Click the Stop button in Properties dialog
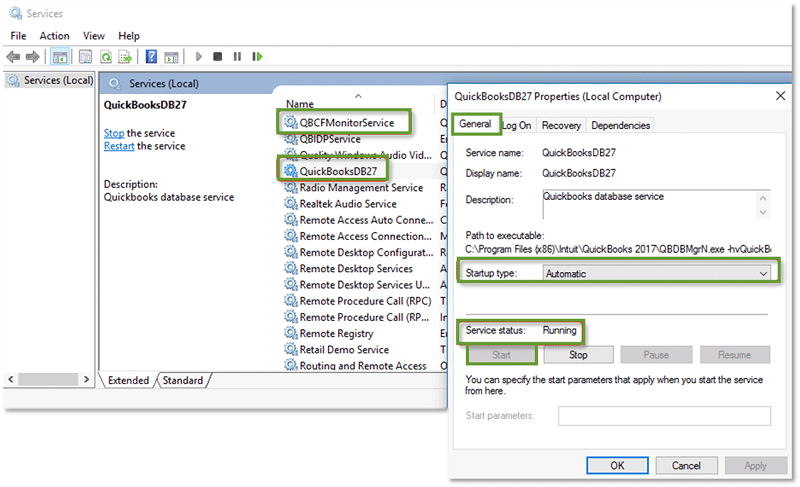Screen dimensions: 800x487 [x=578, y=355]
